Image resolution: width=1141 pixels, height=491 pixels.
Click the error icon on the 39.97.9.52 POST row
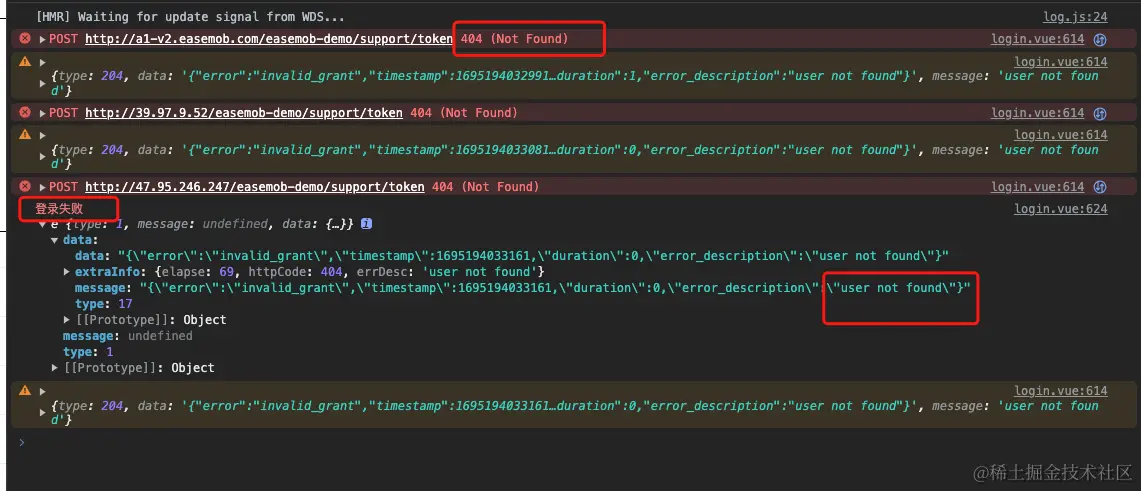pos(25,113)
